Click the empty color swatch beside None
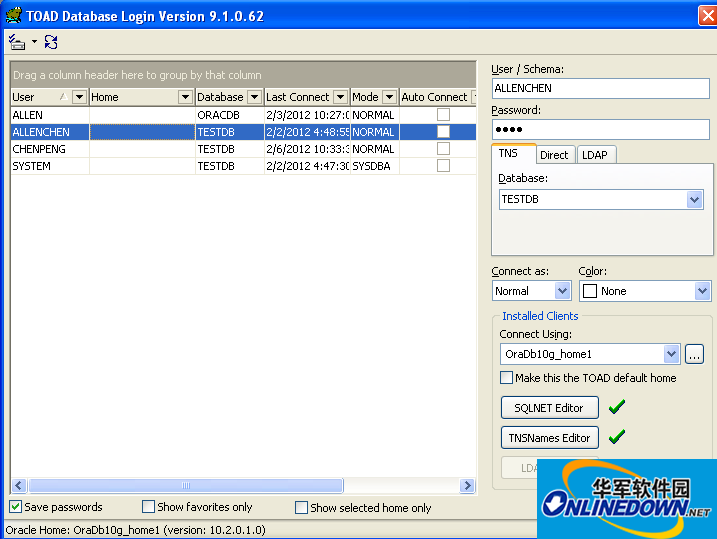The height and width of the screenshot is (539, 717). (590, 291)
